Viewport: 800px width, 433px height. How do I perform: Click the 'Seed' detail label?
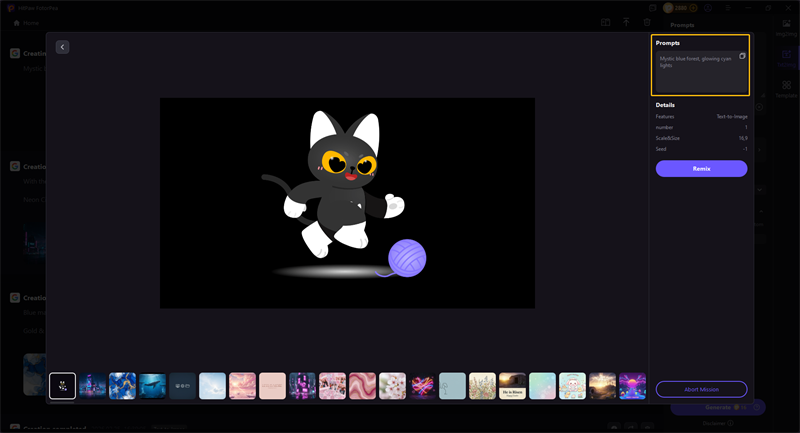[x=661, y=149]
